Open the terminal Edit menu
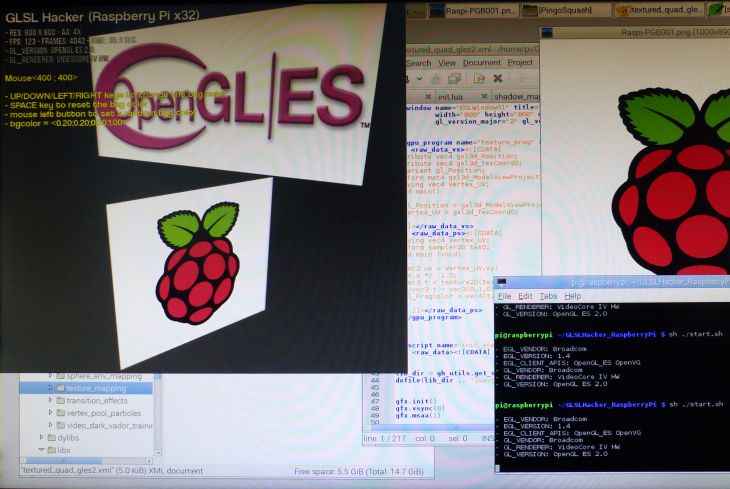The height and width of the screenshot is (489, 730). coord(525,296)
